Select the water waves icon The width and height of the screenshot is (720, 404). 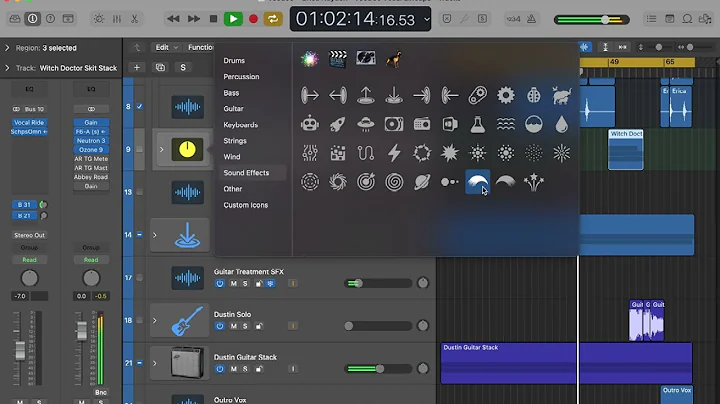(506, 124)
